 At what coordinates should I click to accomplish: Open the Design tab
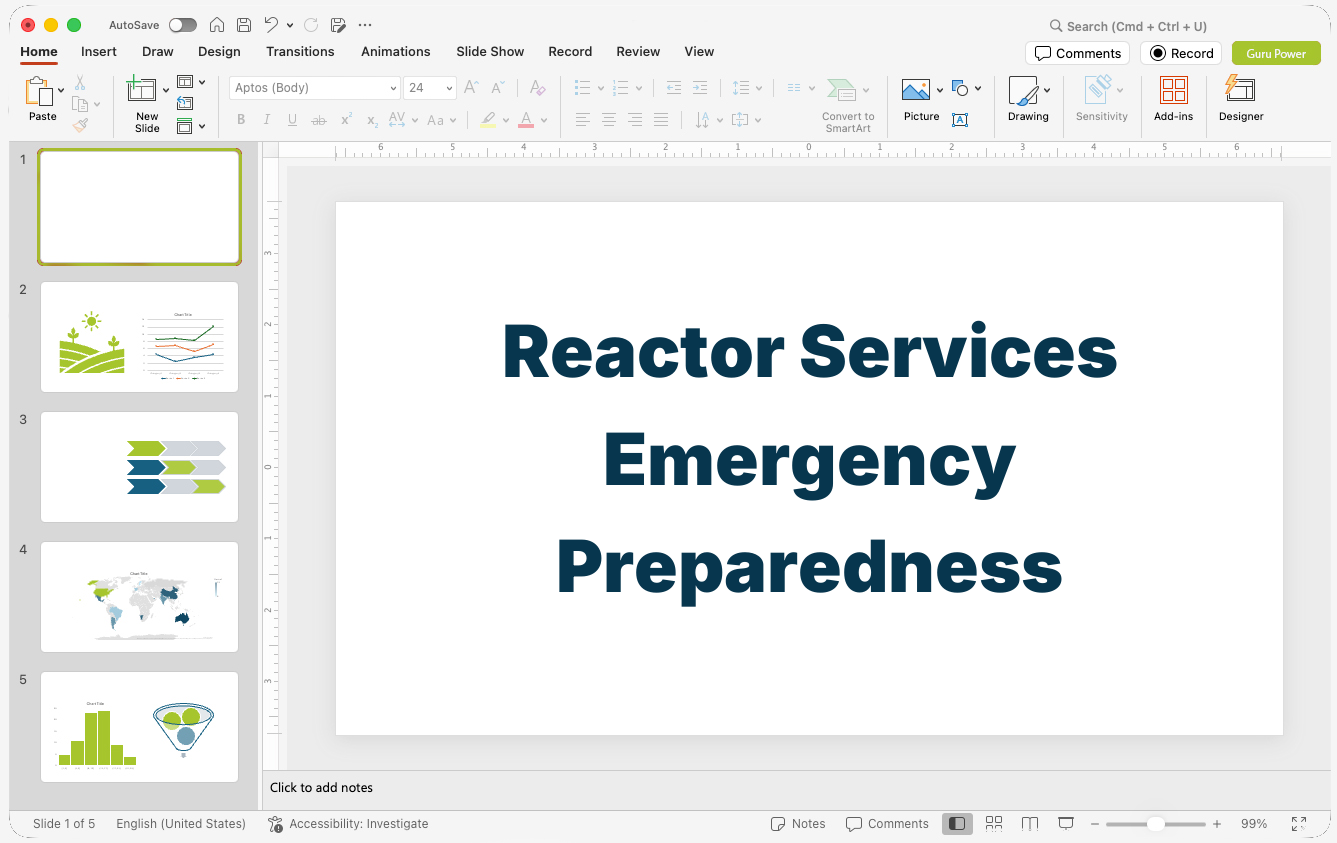tap(219, 52)
